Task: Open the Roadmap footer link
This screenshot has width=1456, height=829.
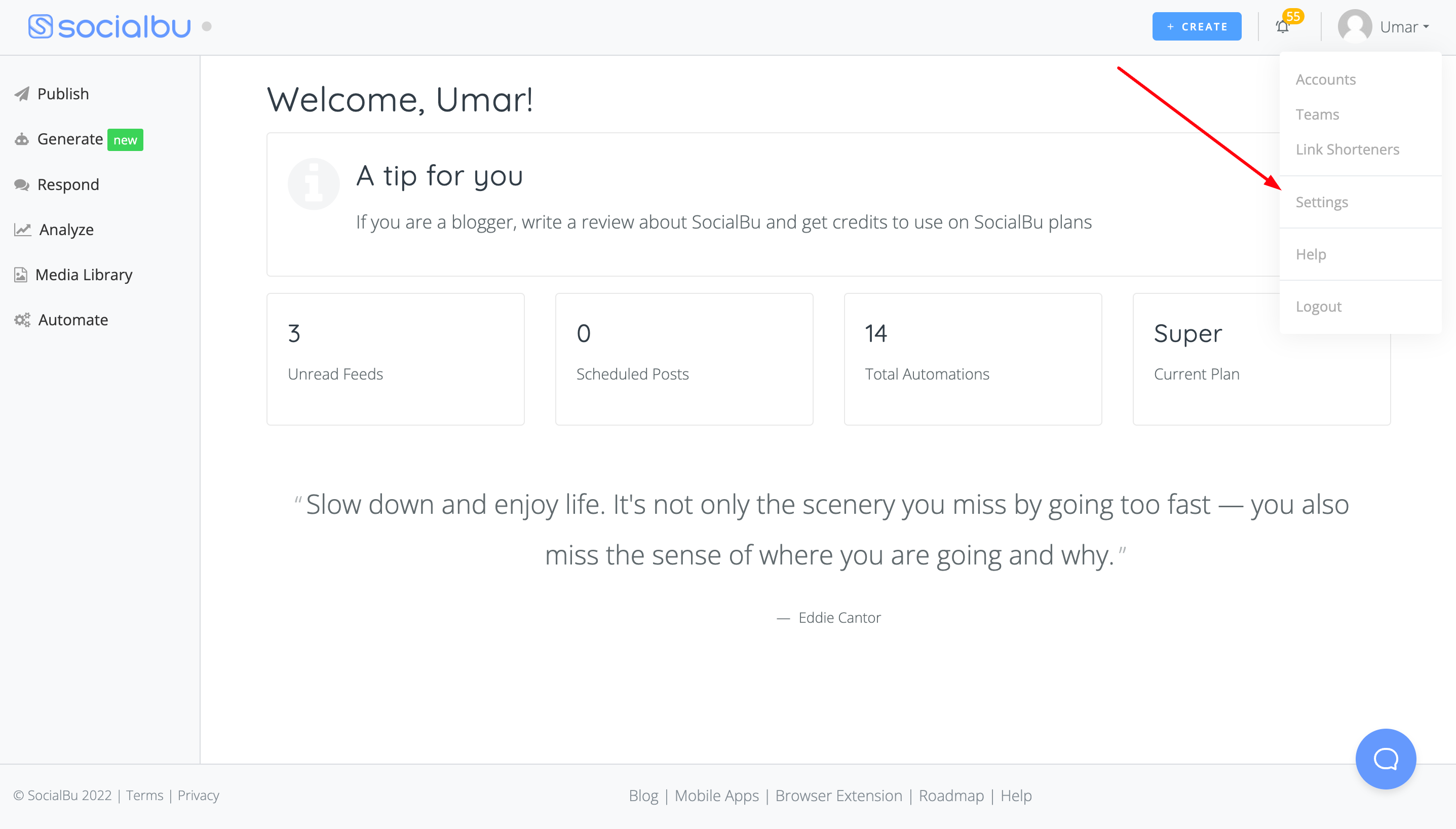Action: coord(950,796)
